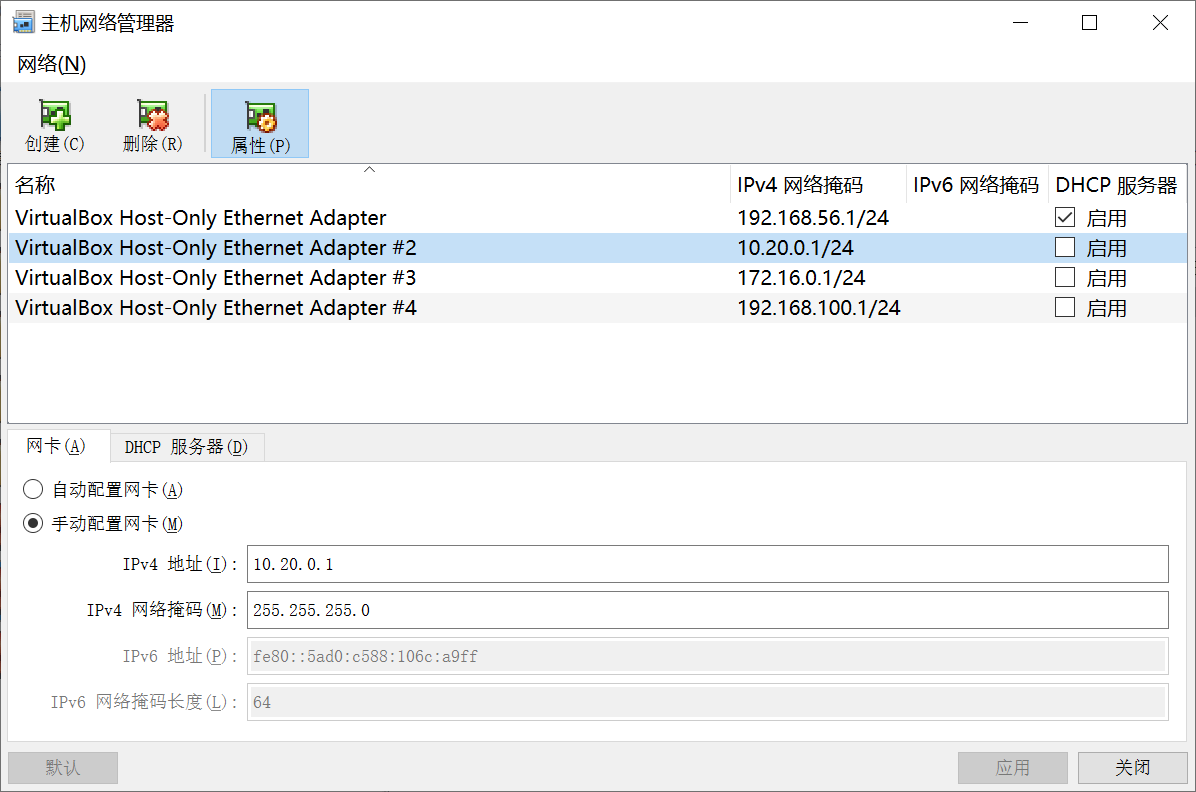Viewport: 1196px width, 792px height.
Task: Select VirtualBox Host-Only Ethernet Adapter #4
Action: [597, 307]
